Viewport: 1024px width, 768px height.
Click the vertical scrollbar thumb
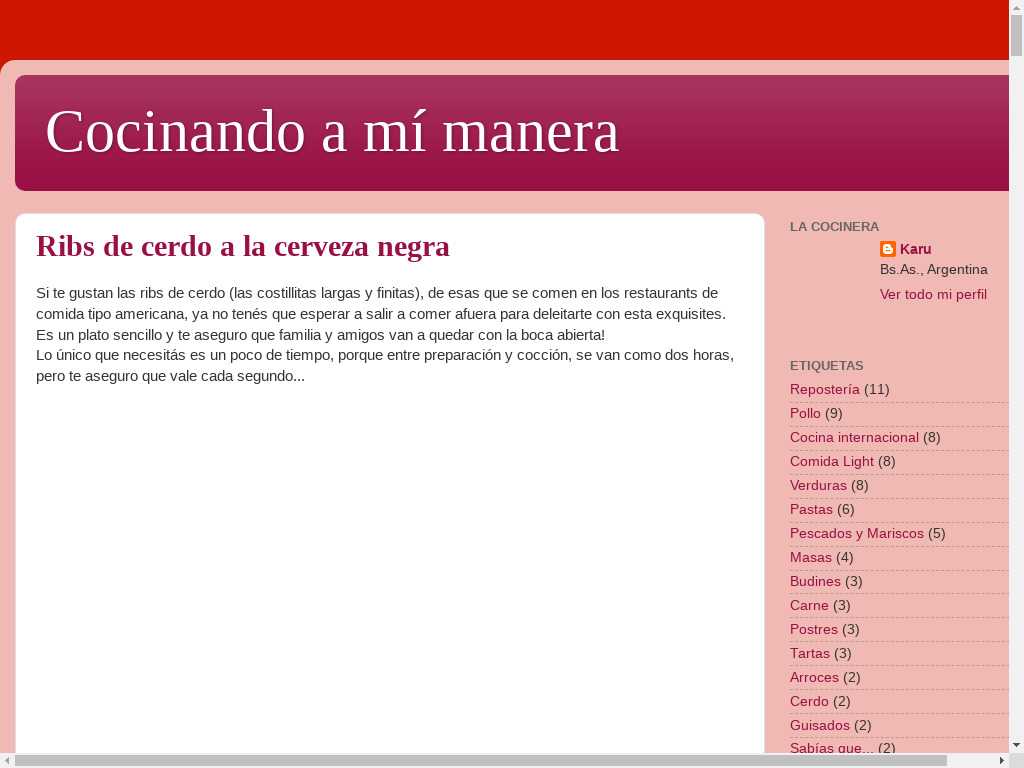coord(1016,35)
